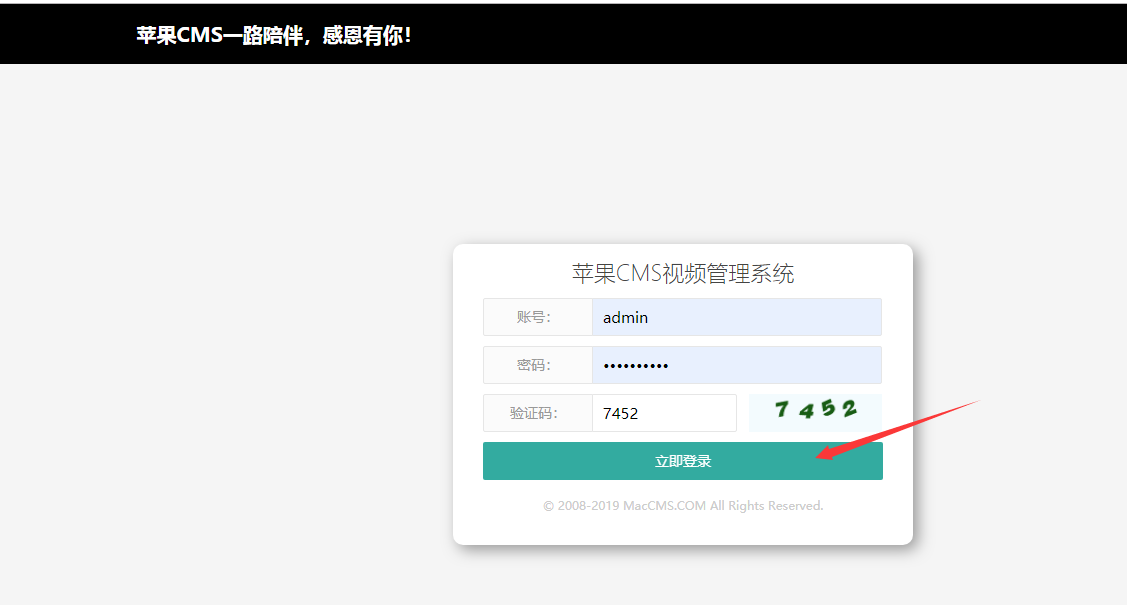Focus the password input field
The width and height of the screenshot is (1127, 605).
tap(737, 365)
